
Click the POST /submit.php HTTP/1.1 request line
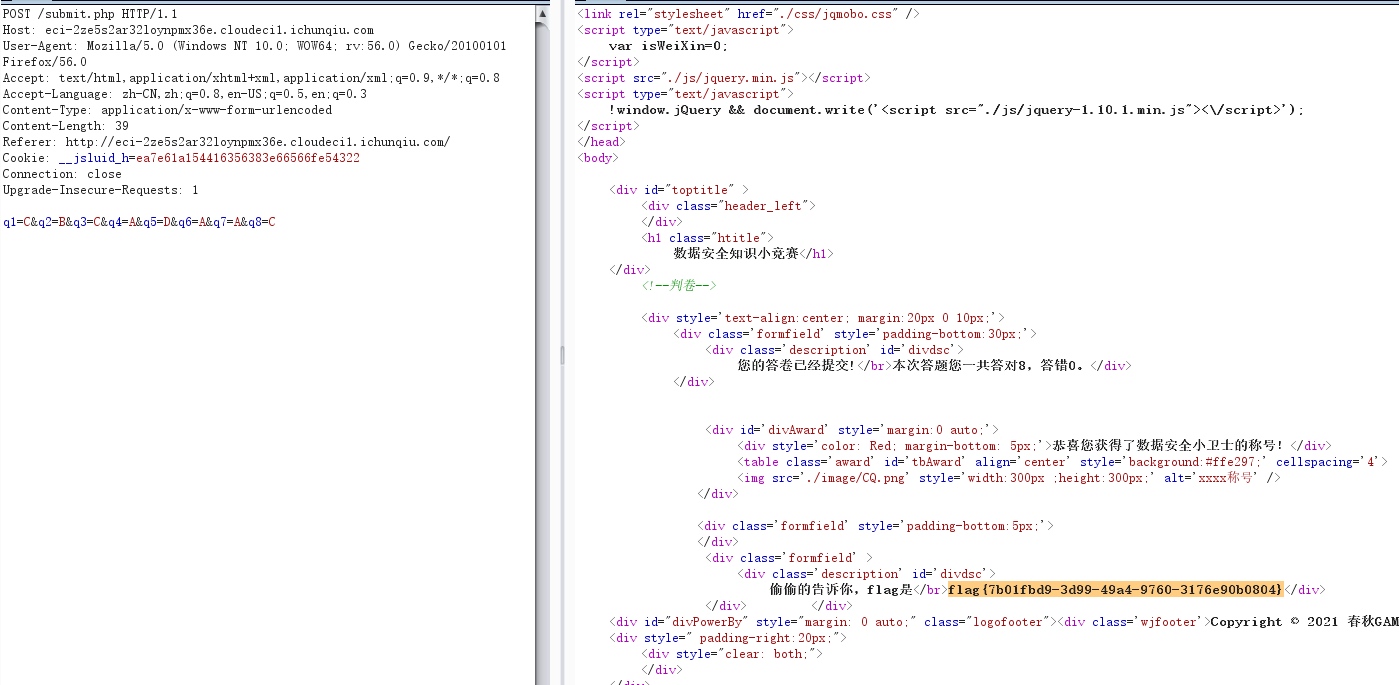[90, 14]
